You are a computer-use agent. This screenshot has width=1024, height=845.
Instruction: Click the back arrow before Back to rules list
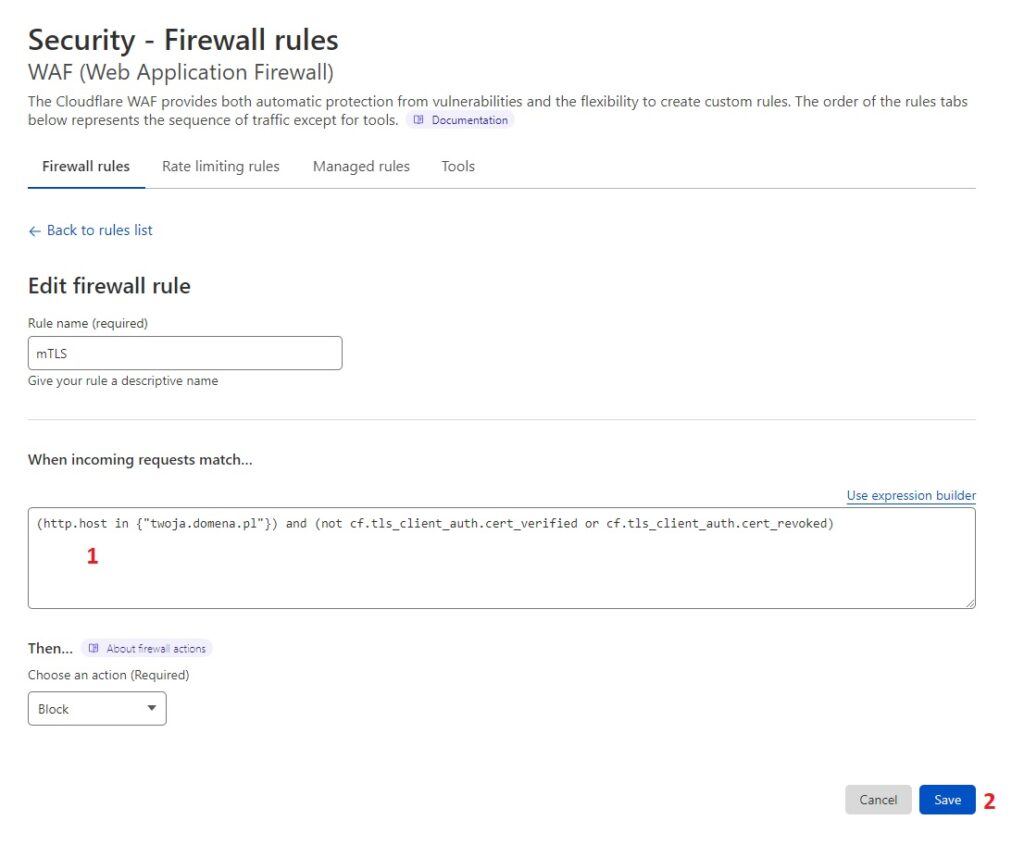coord(34,230)
